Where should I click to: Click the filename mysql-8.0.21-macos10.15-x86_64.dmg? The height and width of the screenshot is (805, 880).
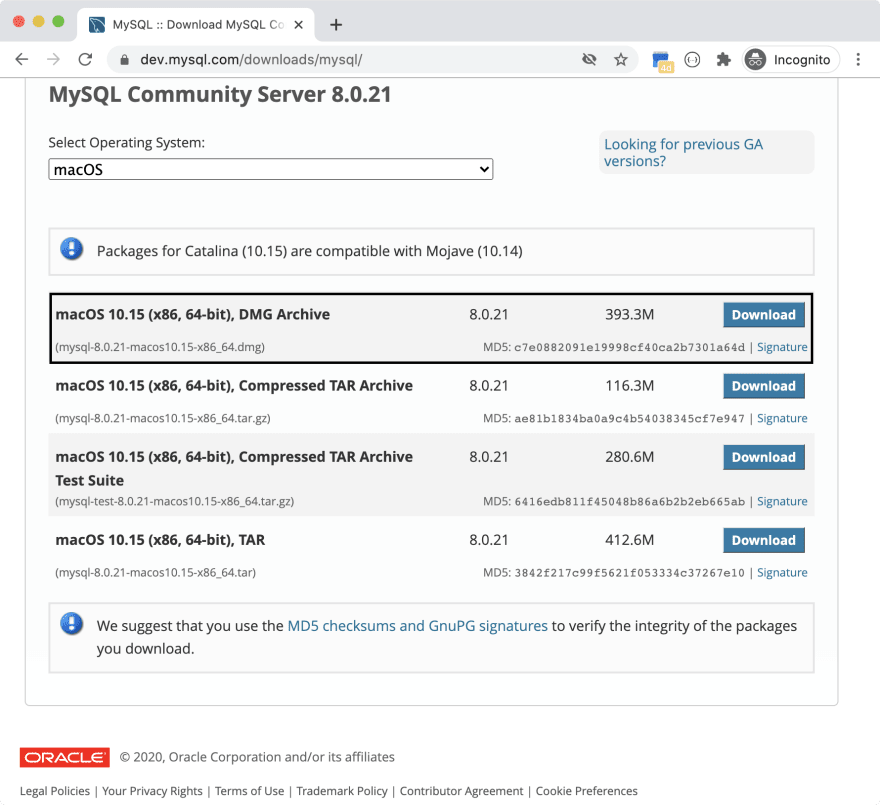click(x=160, y=347)
